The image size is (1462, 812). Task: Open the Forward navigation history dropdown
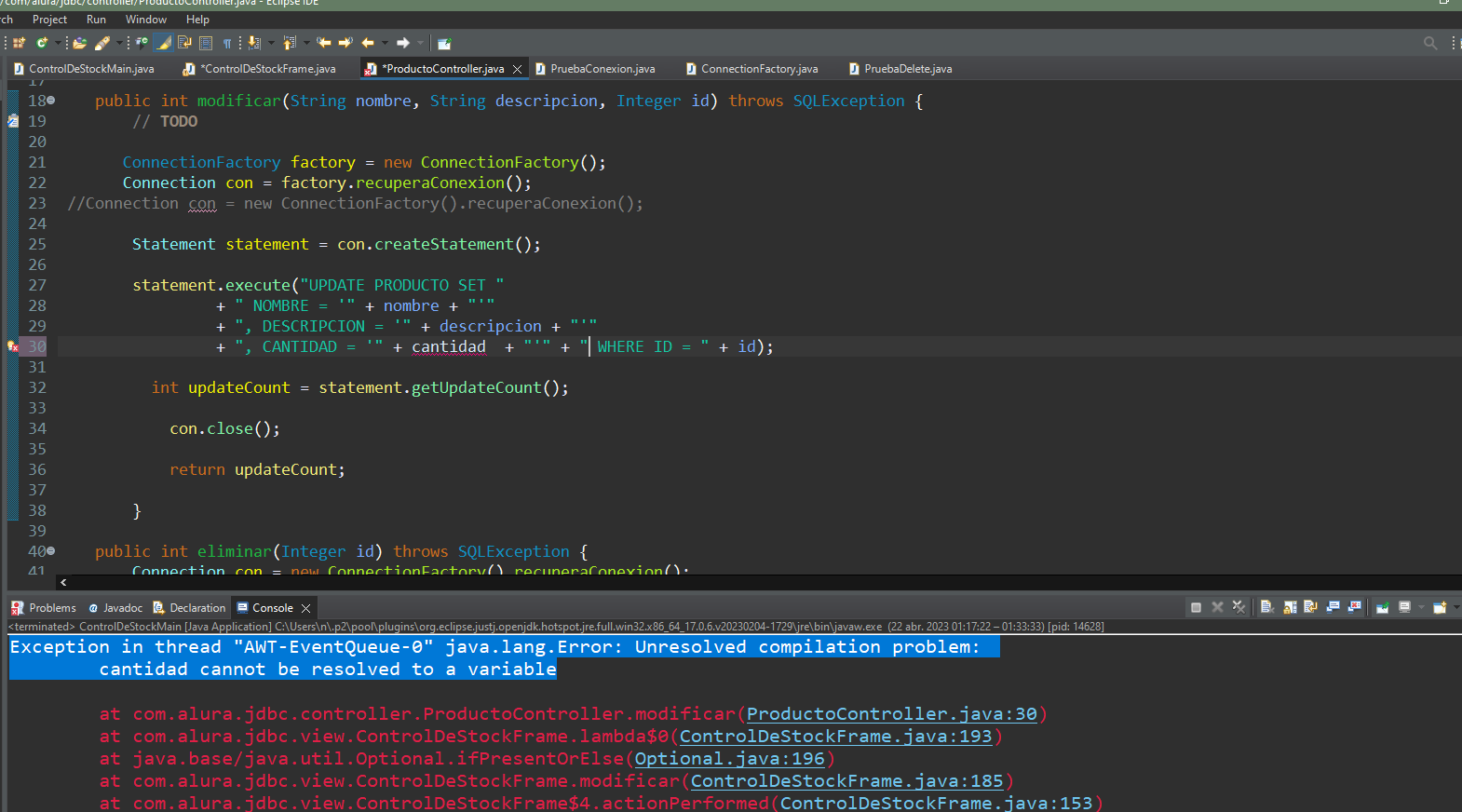tap(420, 43)
